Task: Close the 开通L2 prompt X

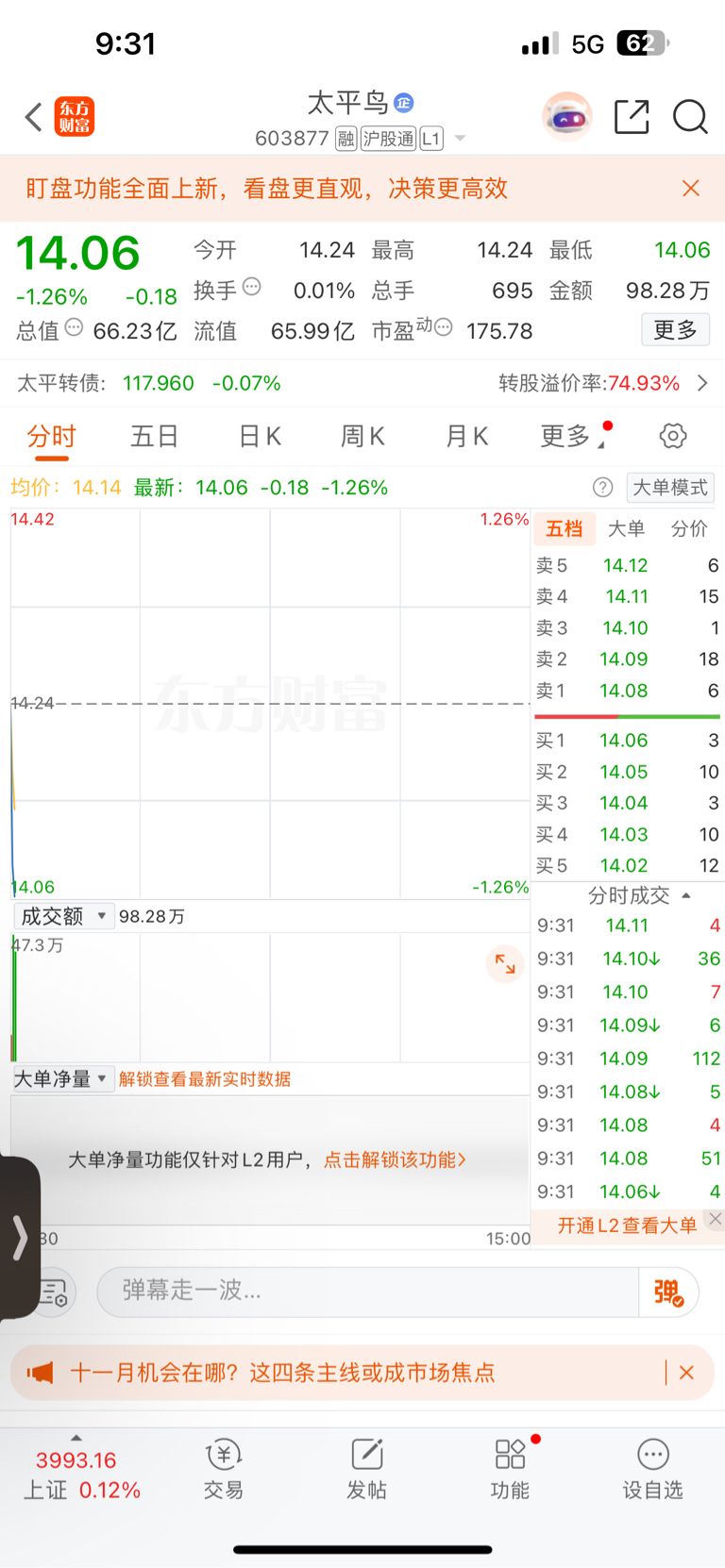Action: click(716, 1219)
